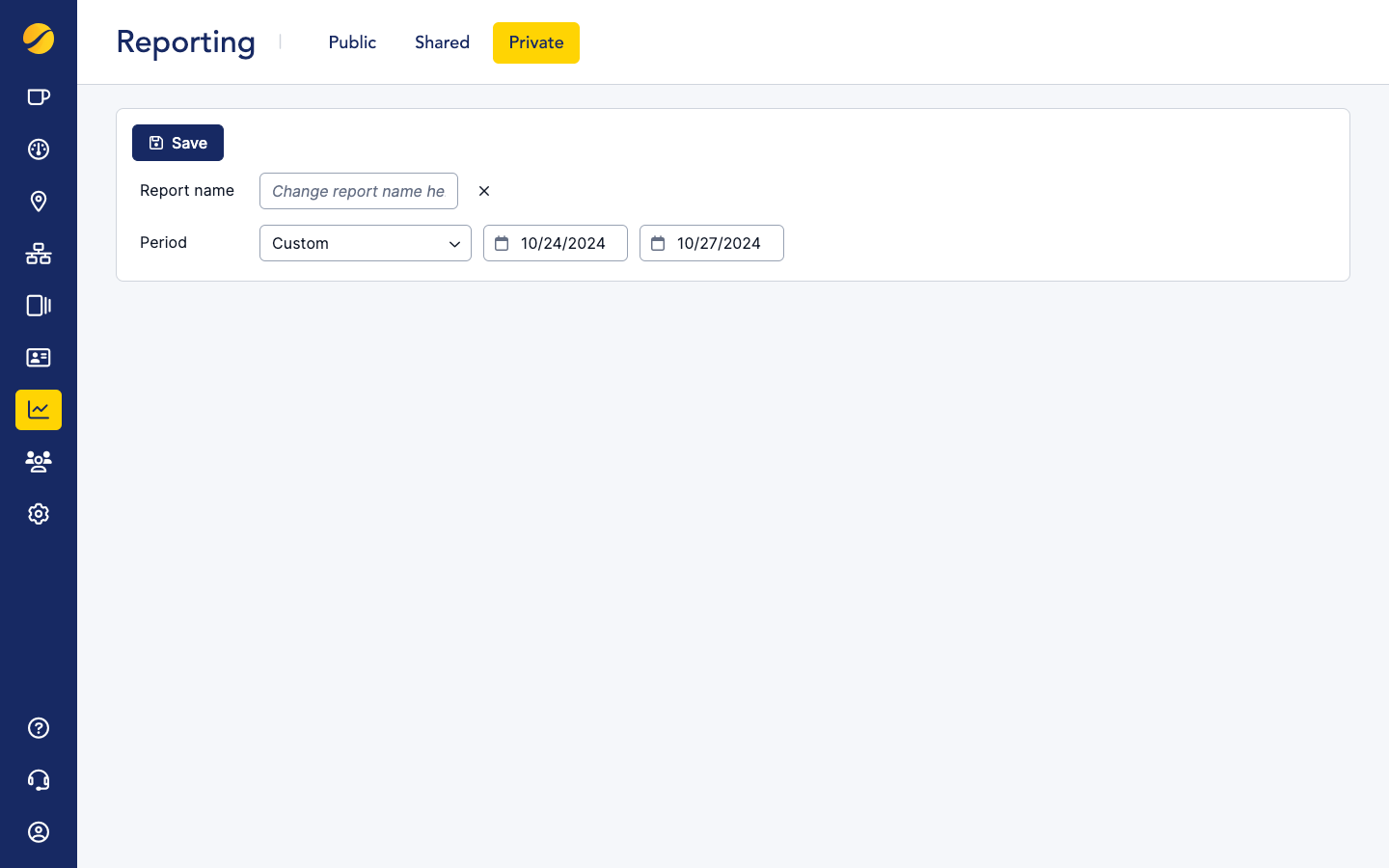Viewport: 1389px width, 868px height.
Task: Open your profile account icon
Action: (x=39, y=831)
